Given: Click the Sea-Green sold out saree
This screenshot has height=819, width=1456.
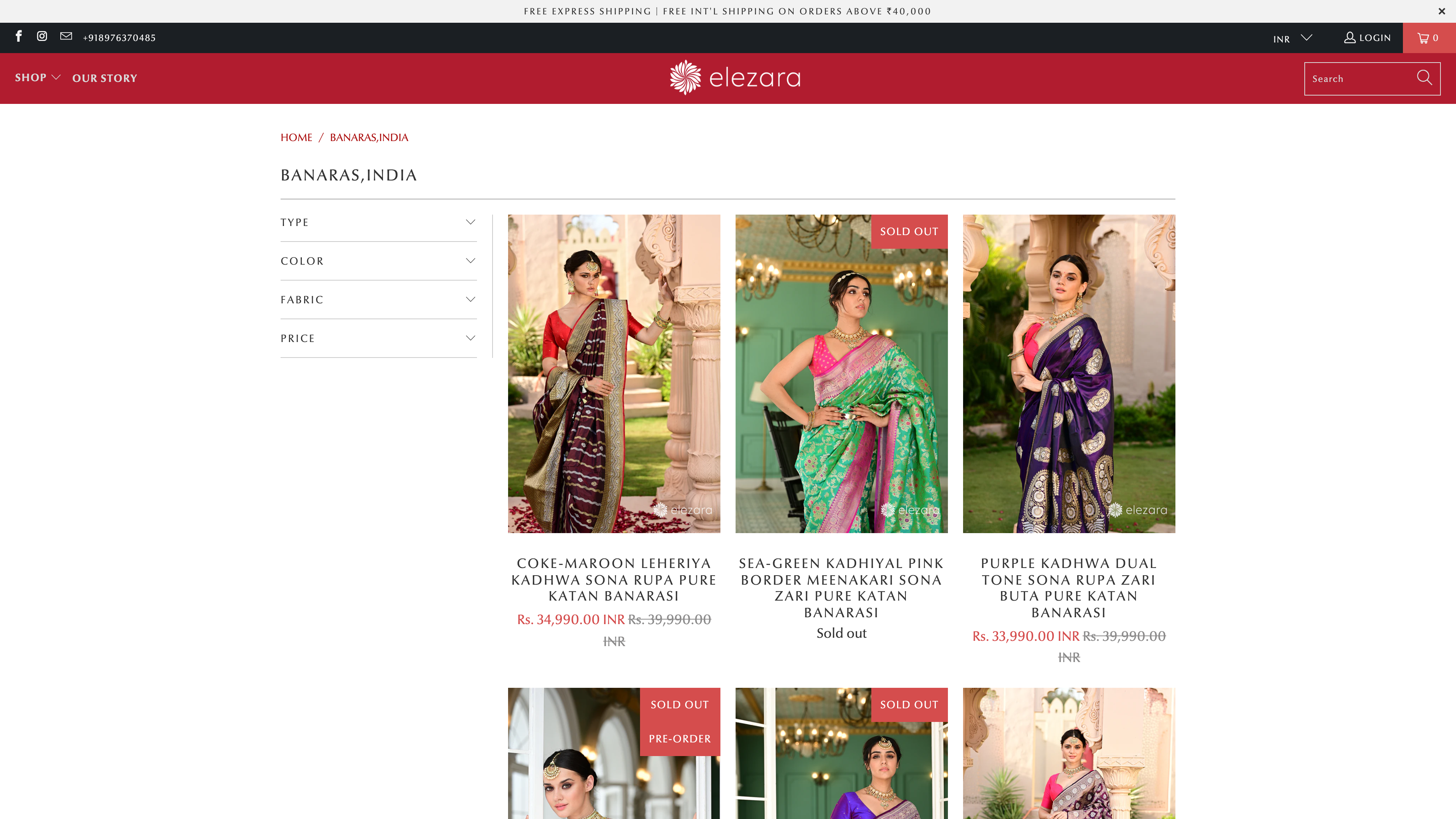Looking at the screenshot, I should (x=841, y=373).
